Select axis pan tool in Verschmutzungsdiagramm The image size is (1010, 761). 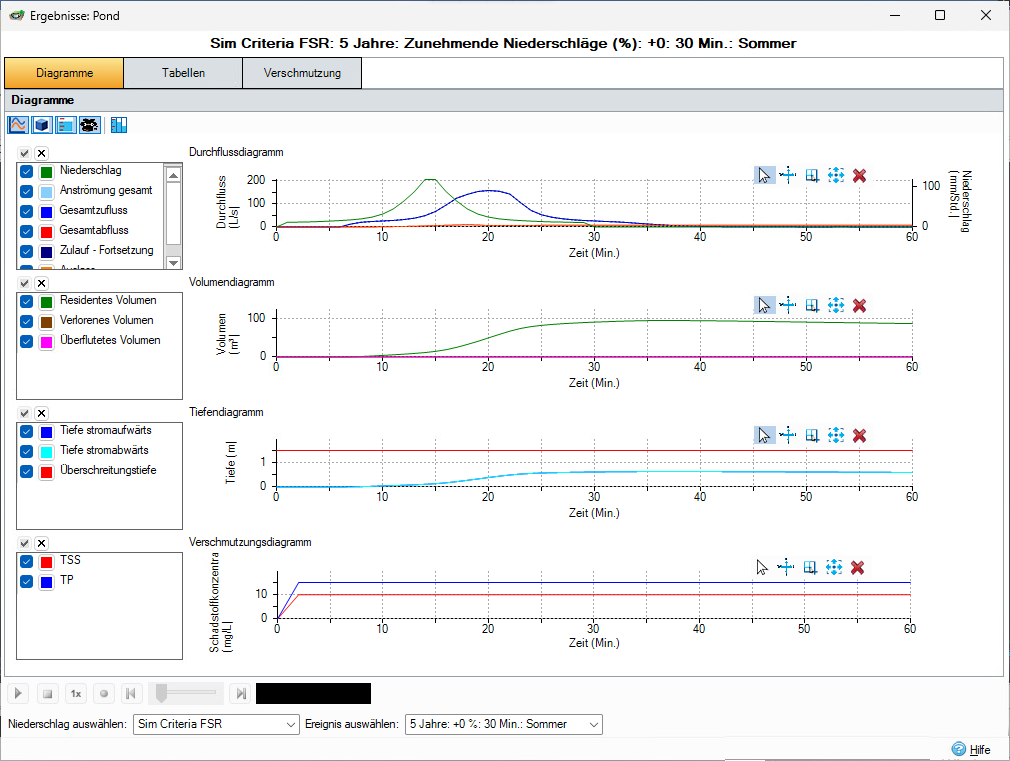click(x=786, y=568)
